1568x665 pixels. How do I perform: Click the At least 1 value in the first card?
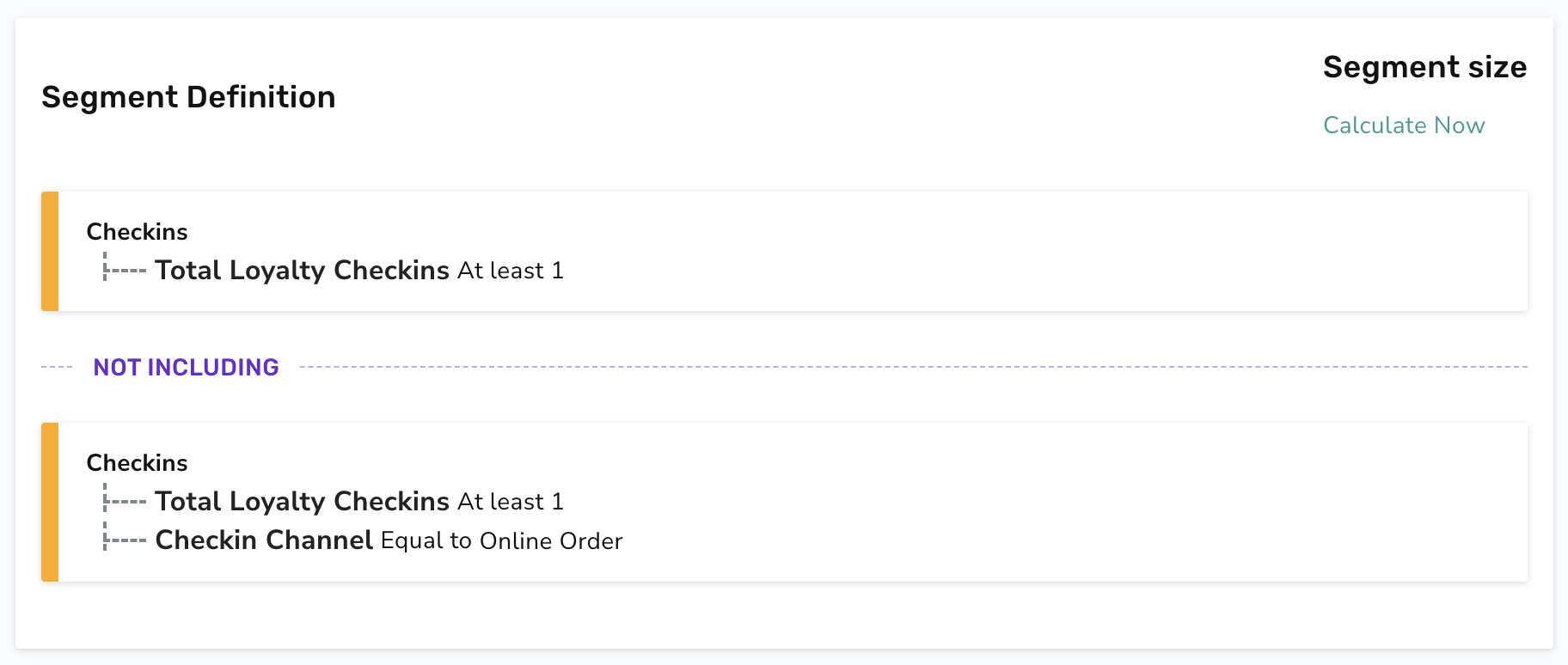pos(511,271)
